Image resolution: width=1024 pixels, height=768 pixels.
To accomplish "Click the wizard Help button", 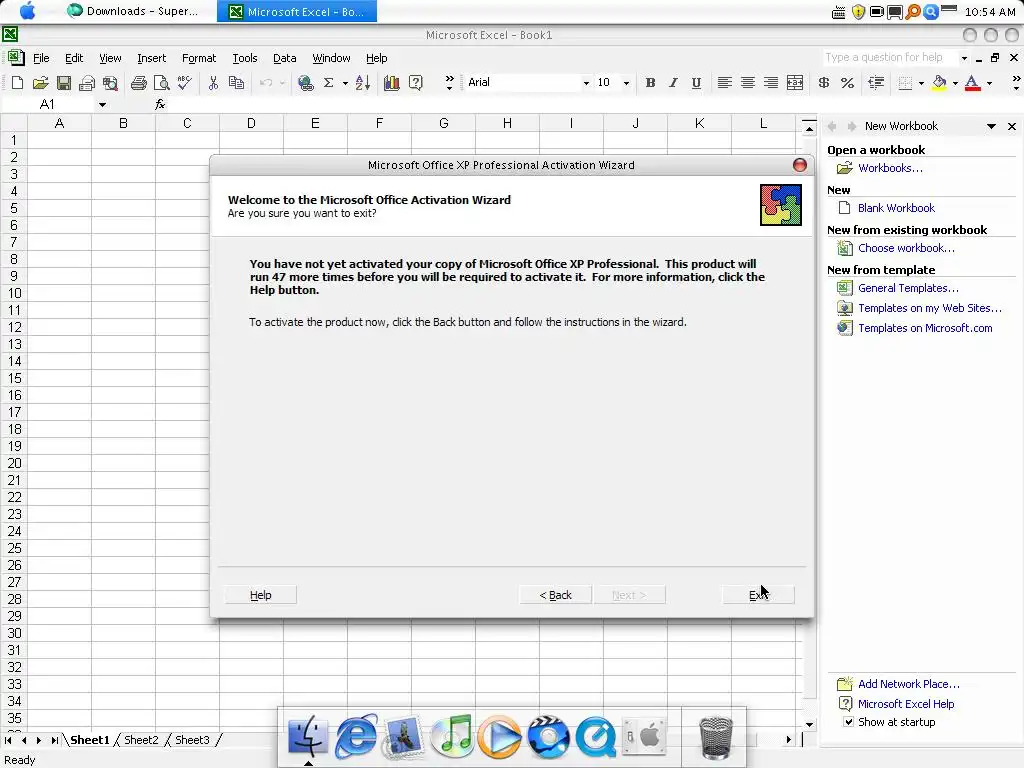I will (x=261, y=595).
